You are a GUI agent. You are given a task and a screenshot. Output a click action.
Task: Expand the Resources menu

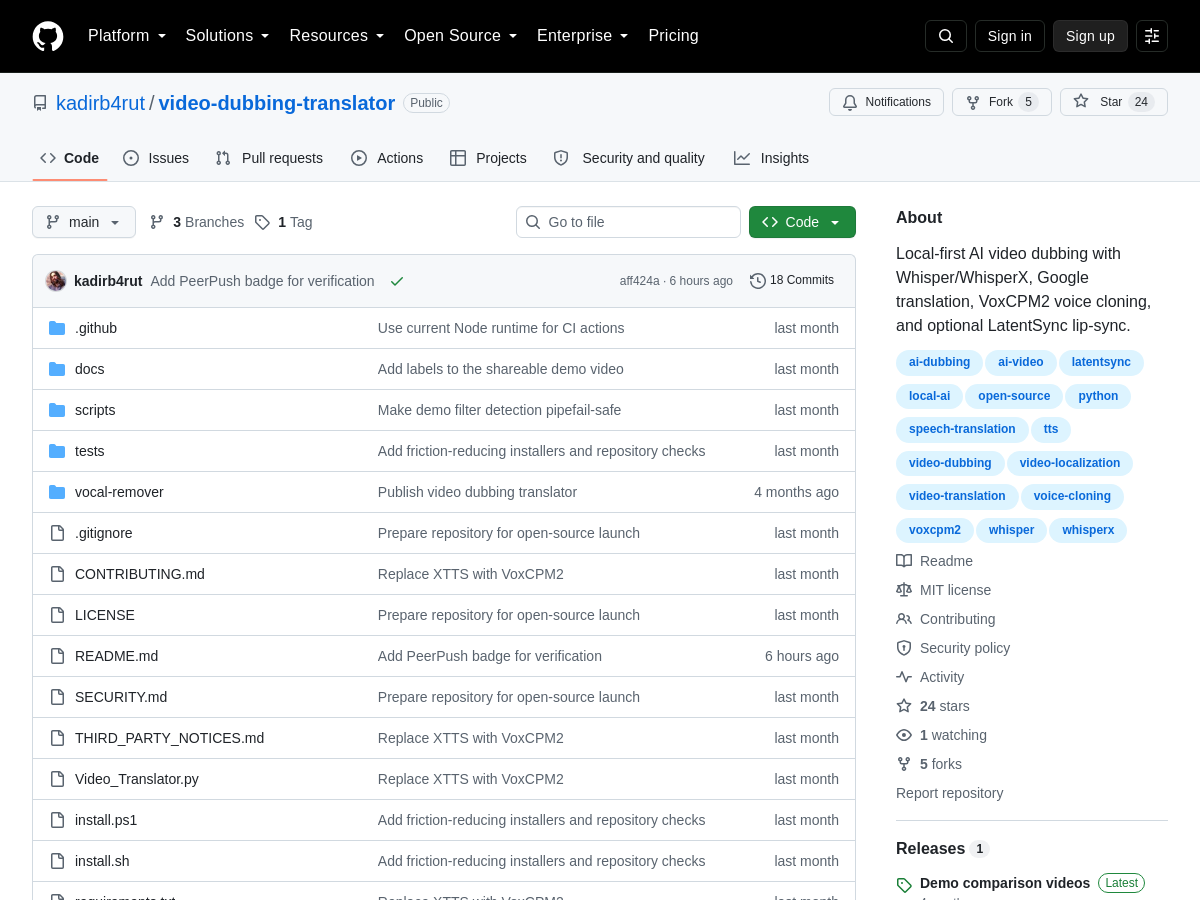[337, 36]
